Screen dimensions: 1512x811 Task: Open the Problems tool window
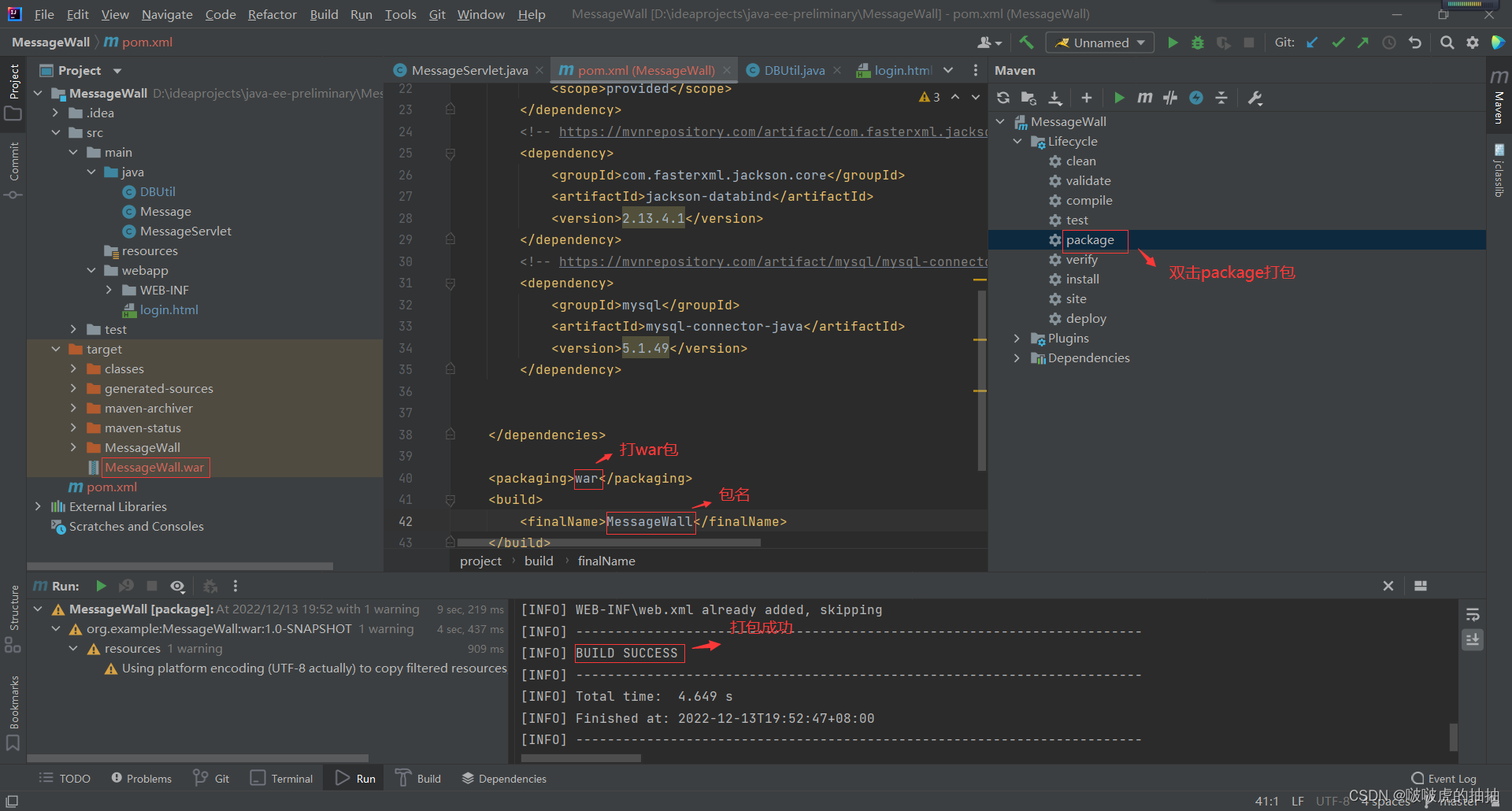141,779
